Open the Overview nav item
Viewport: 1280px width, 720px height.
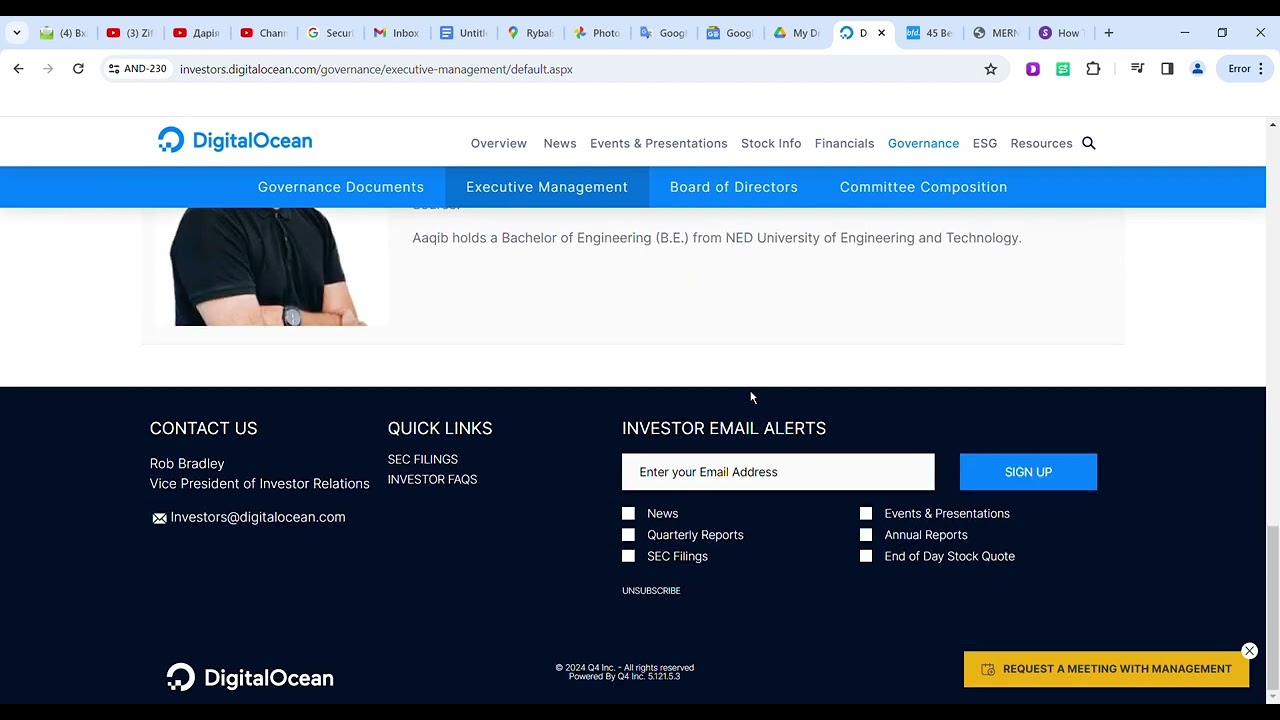pos(499,143)
